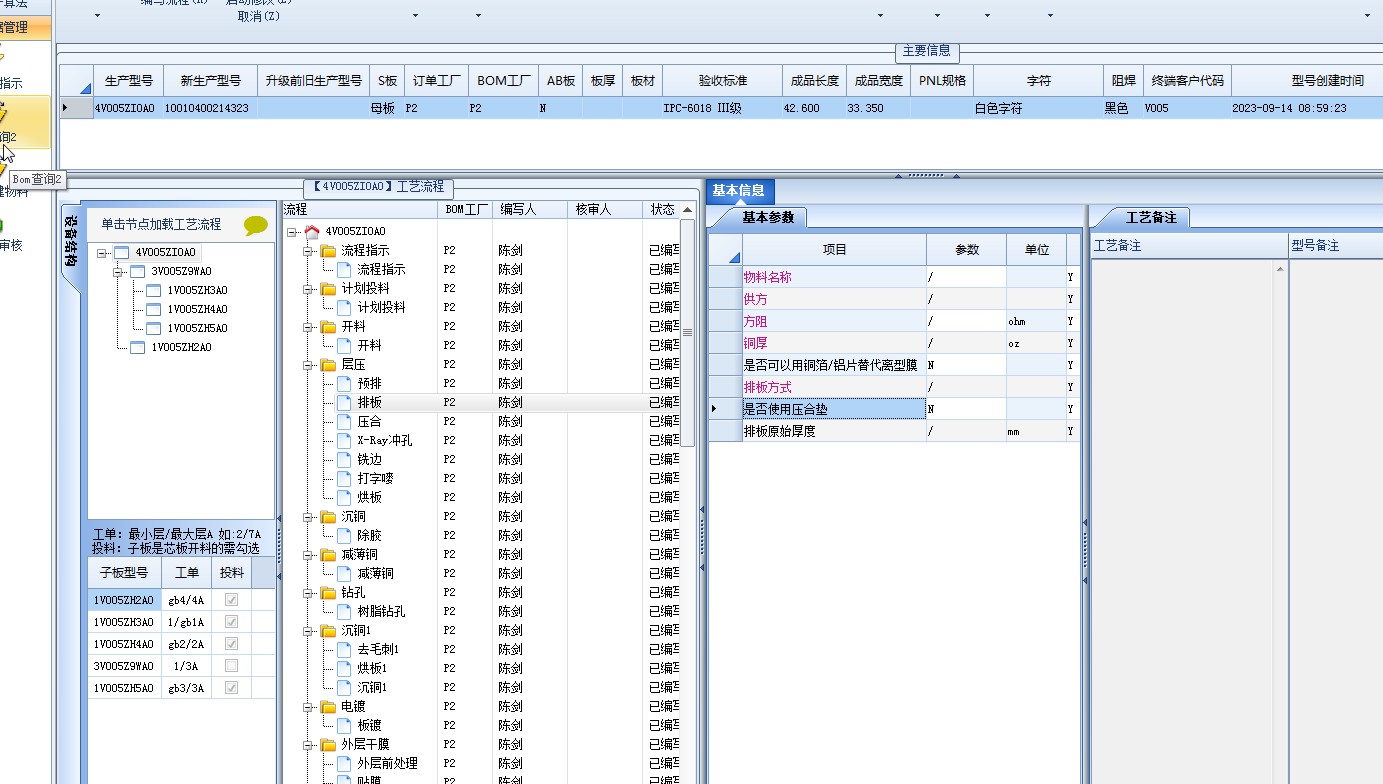Click the document icon beside 压合
The image size is (1383, 784).
(344, 421)
